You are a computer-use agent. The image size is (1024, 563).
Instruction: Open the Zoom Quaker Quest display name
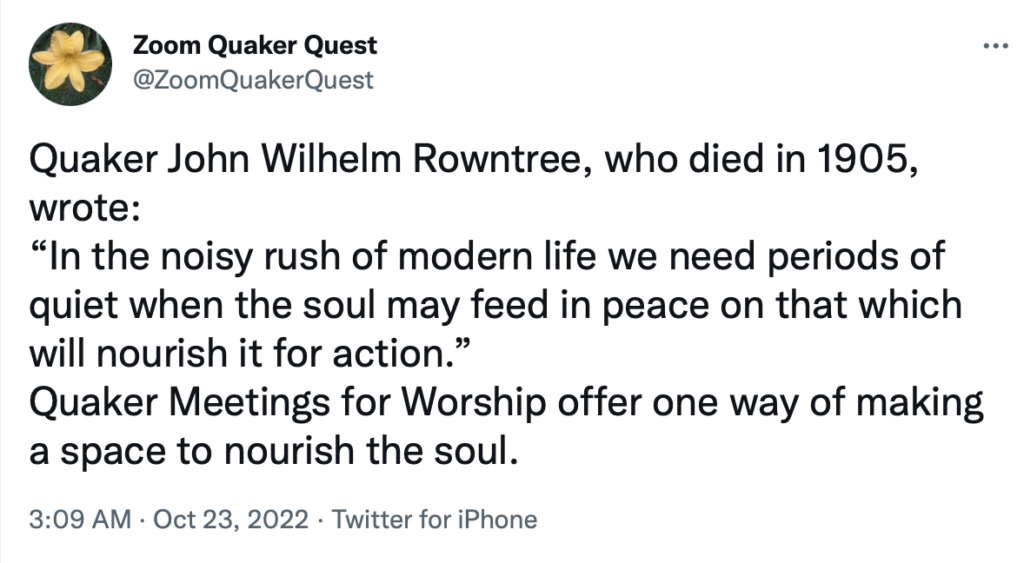(x=254, y=46)
